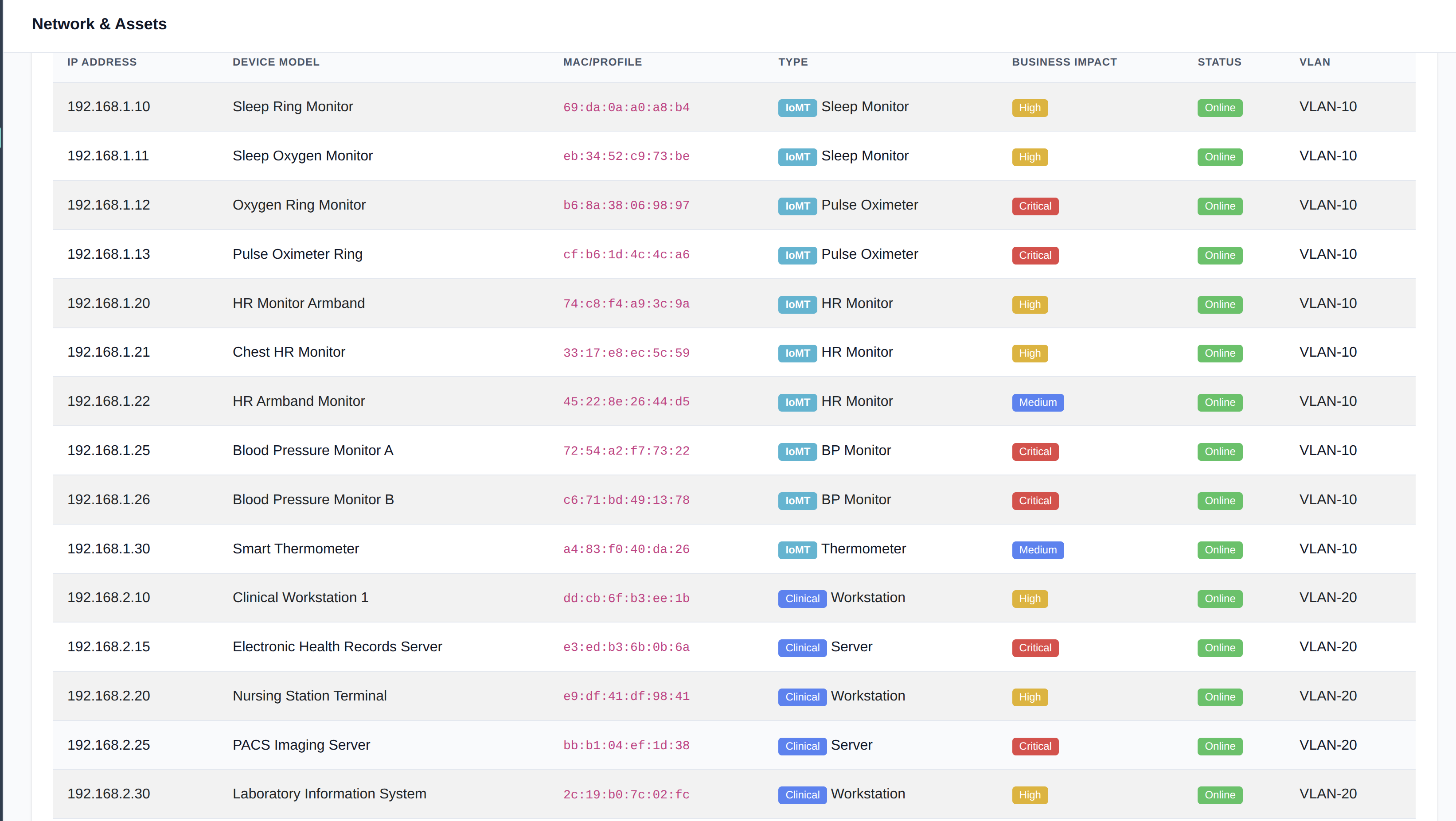This screenshot has width=1456, height=821.
Task: Click the Critical impact badge on Oxygen Ring Monitor
Action: [1035, 206]
